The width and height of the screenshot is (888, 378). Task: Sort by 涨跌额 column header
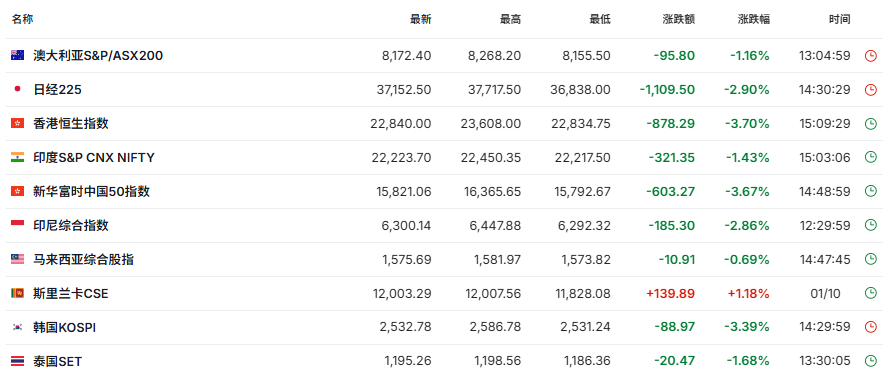678,19
